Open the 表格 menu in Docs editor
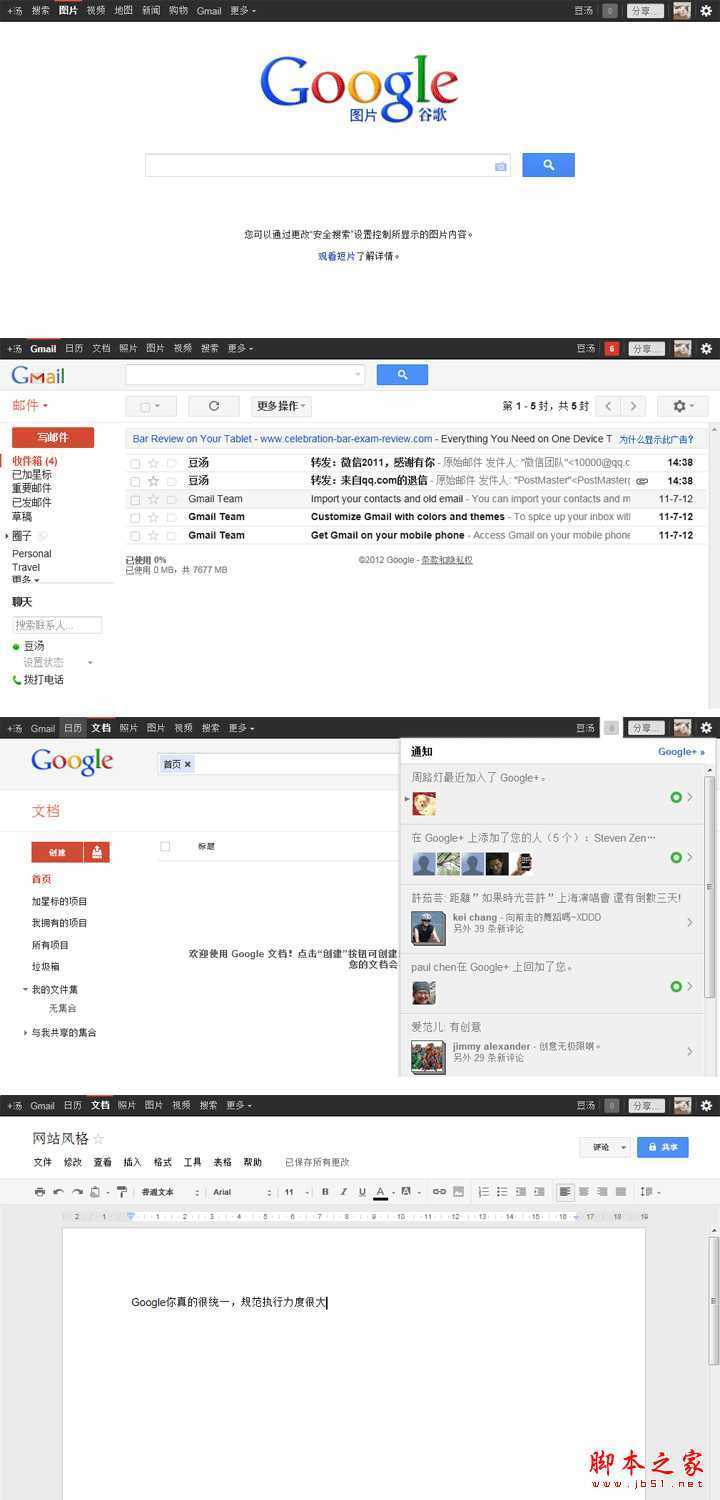The height and width of the screenshot is (1500, 720). [x=222, y=1162]
